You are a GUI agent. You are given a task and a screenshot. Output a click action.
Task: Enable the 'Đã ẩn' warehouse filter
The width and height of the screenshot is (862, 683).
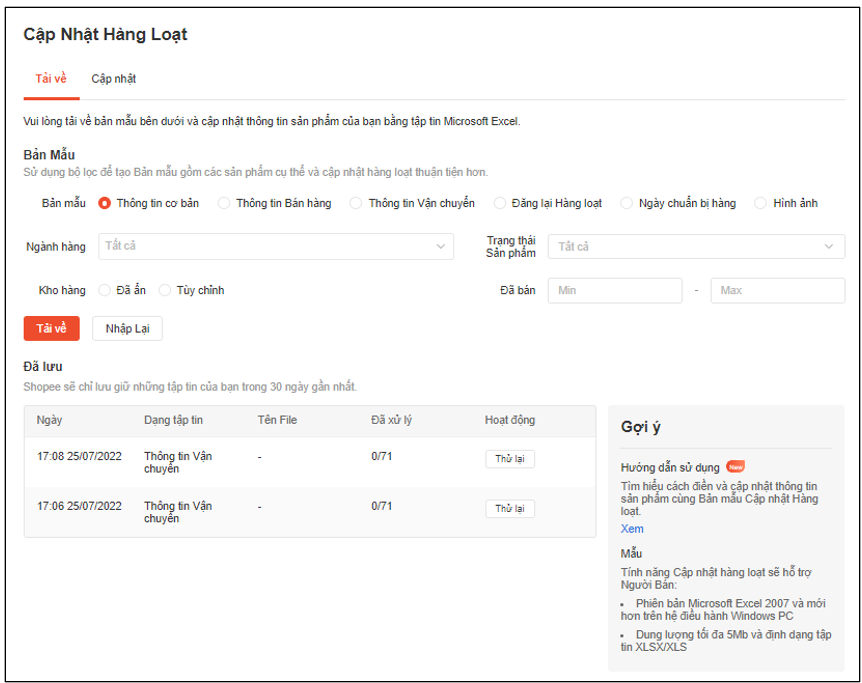coord(104,290)
